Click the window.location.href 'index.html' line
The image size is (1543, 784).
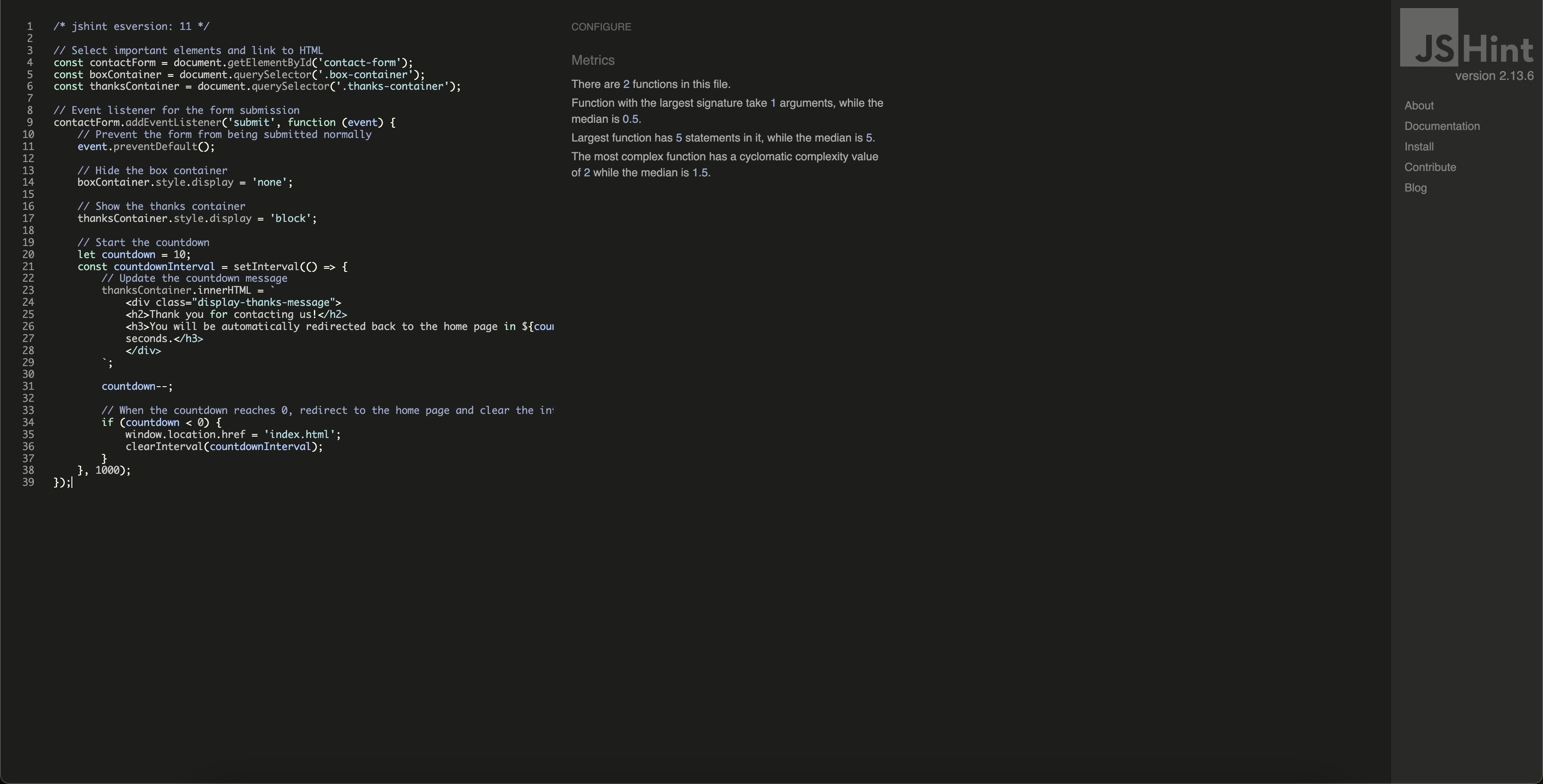[x=233, y=434]
